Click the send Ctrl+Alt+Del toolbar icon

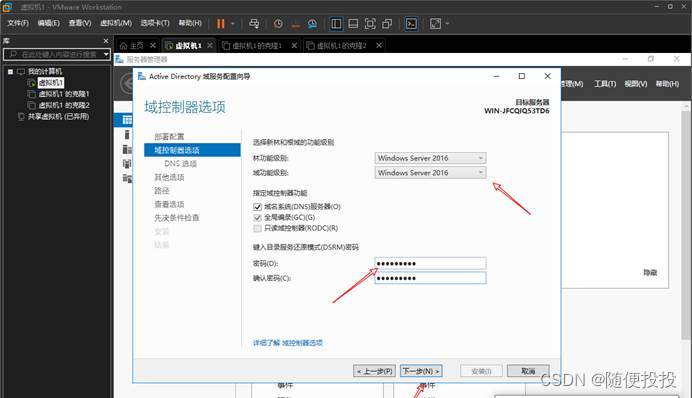pyautogui.click(x=254, y=24)
